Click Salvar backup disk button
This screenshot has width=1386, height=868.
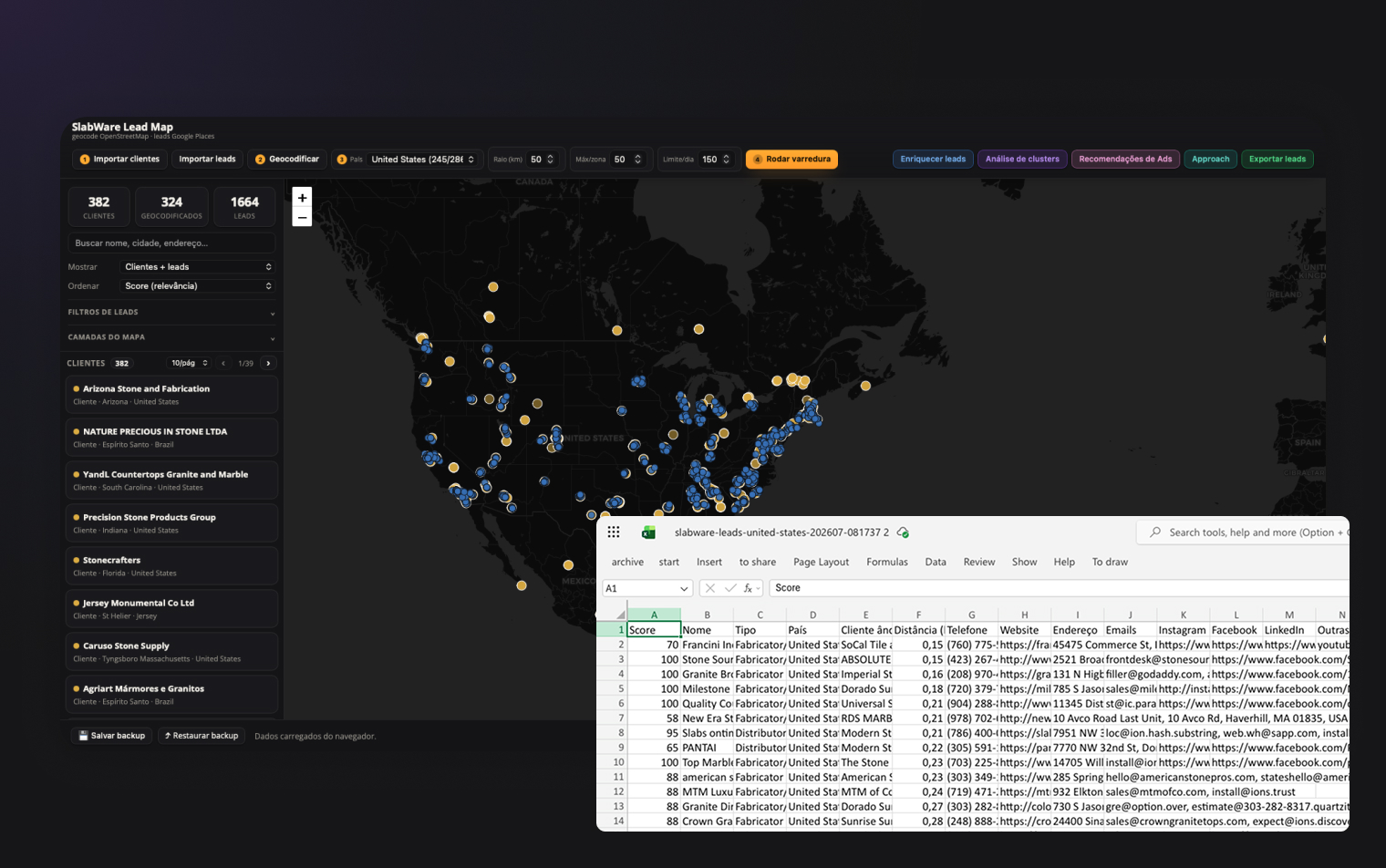111,736
